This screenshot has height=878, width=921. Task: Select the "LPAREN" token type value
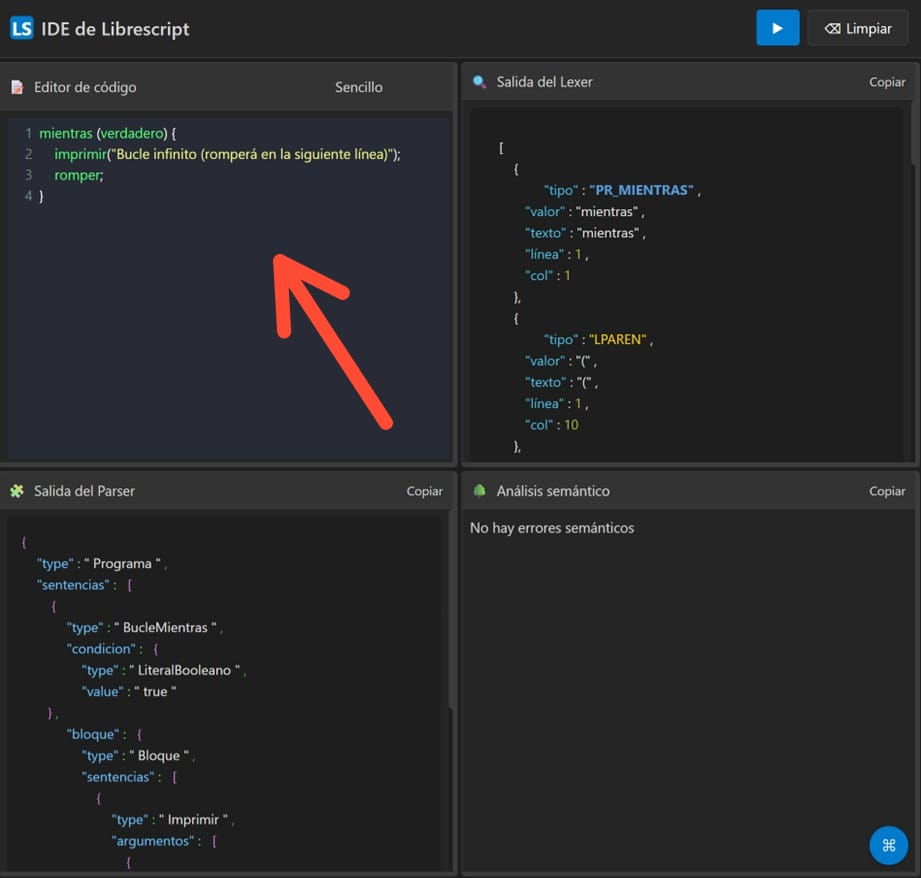click(x=617, y=339)
